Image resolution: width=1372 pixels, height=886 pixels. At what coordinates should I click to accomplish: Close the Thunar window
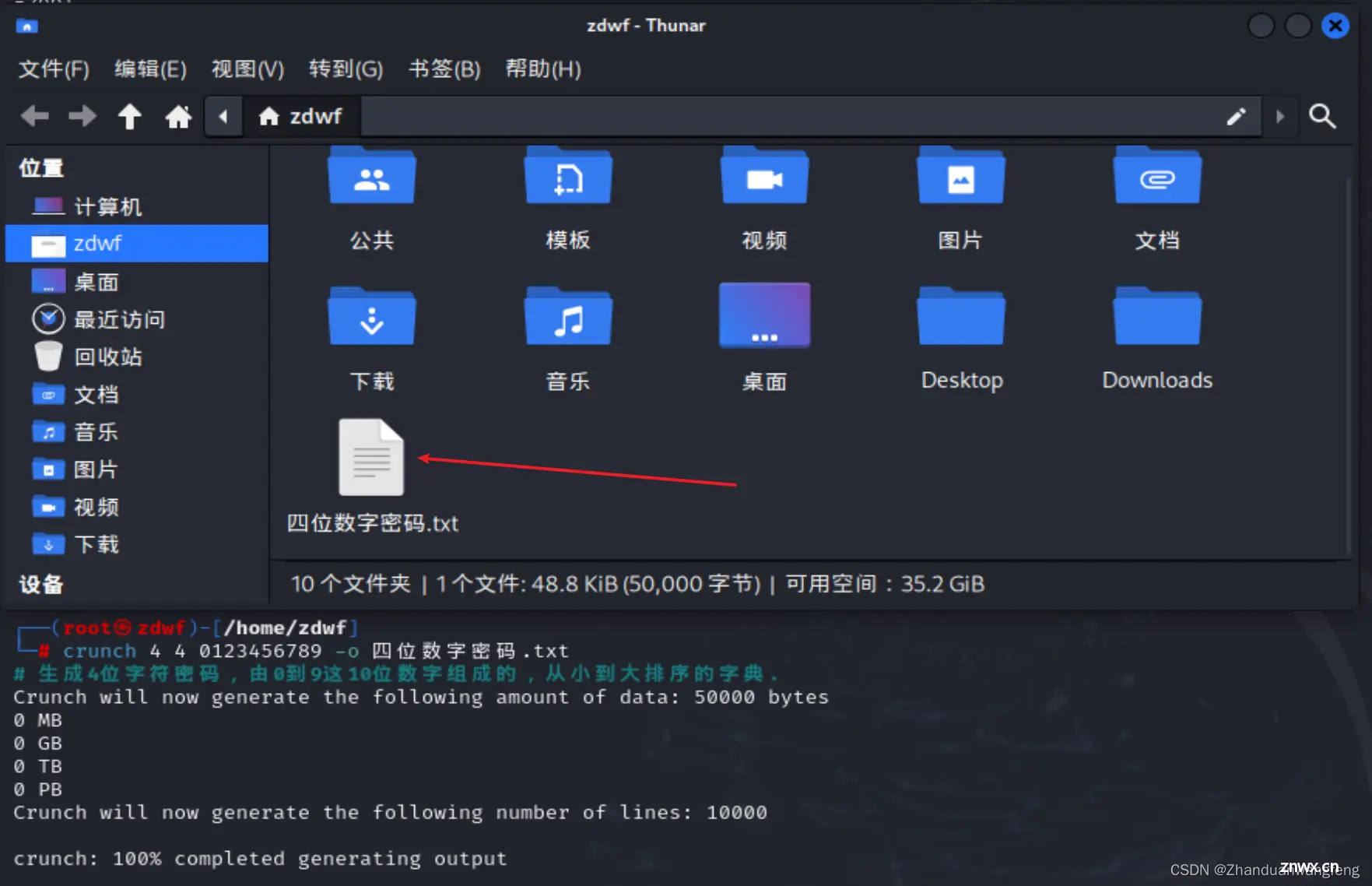pos(1335,26)
